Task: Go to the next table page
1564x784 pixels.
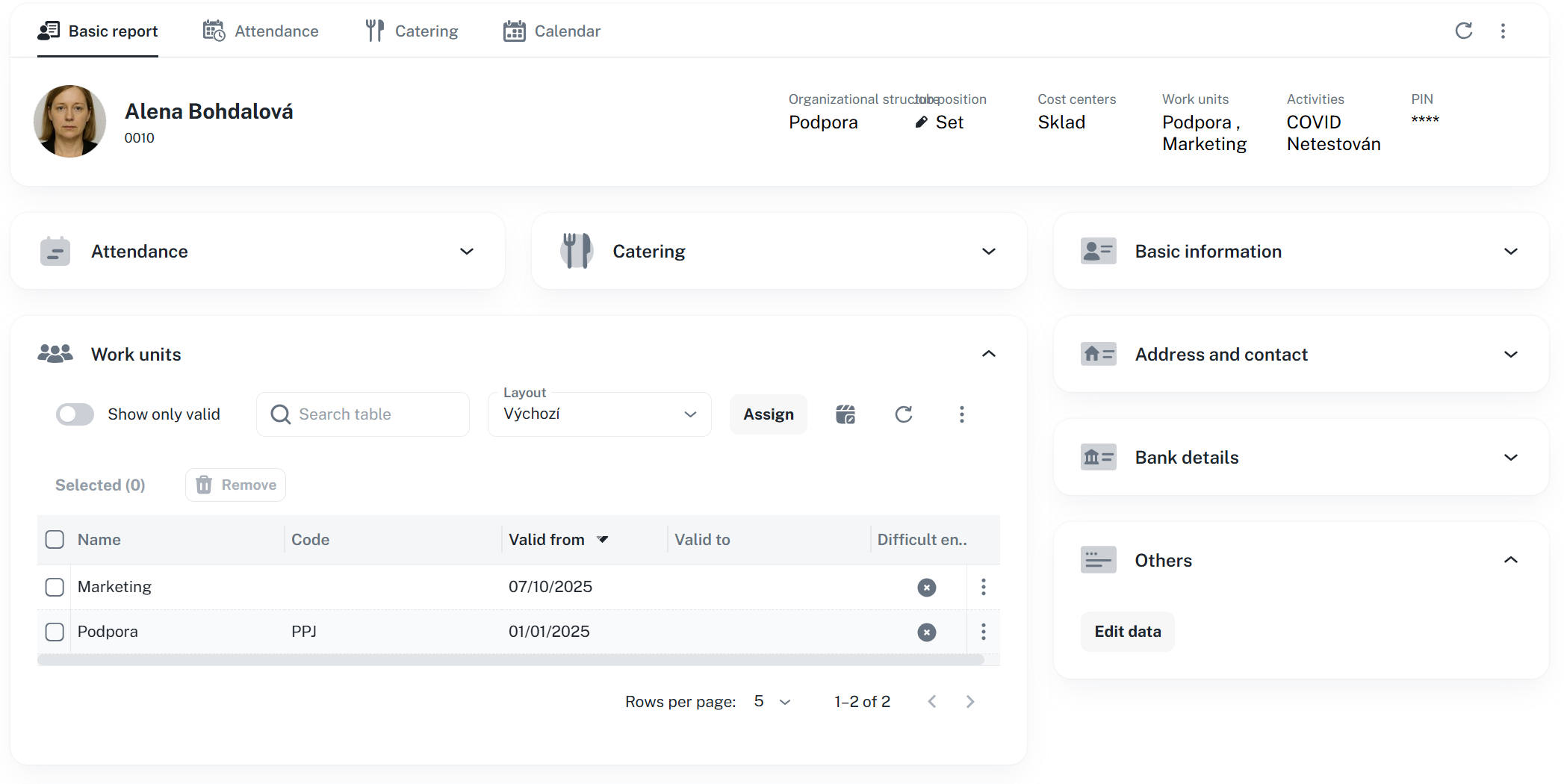Action: click(969, 702)
